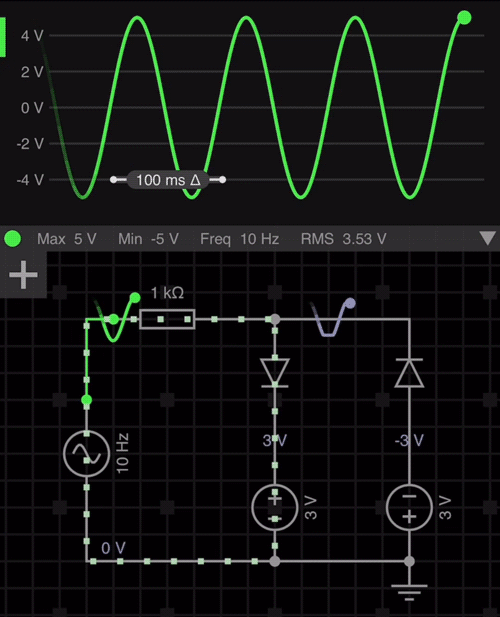500x617 pixels.
Task: Tap the green trace endpoint dot
Action: pyautogui.click(x=464, y=18)
